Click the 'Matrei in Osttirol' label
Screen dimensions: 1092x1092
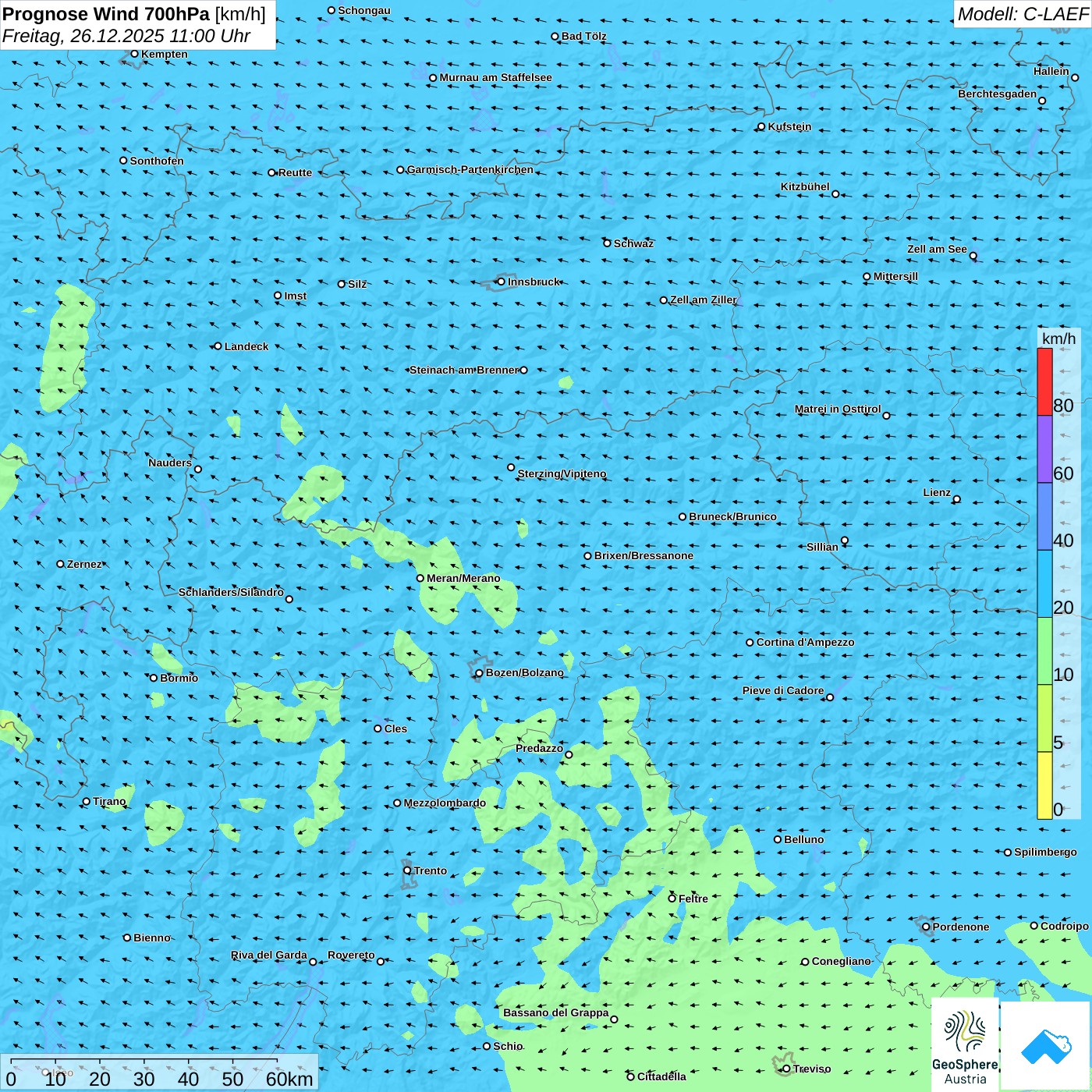coord(838,409)
